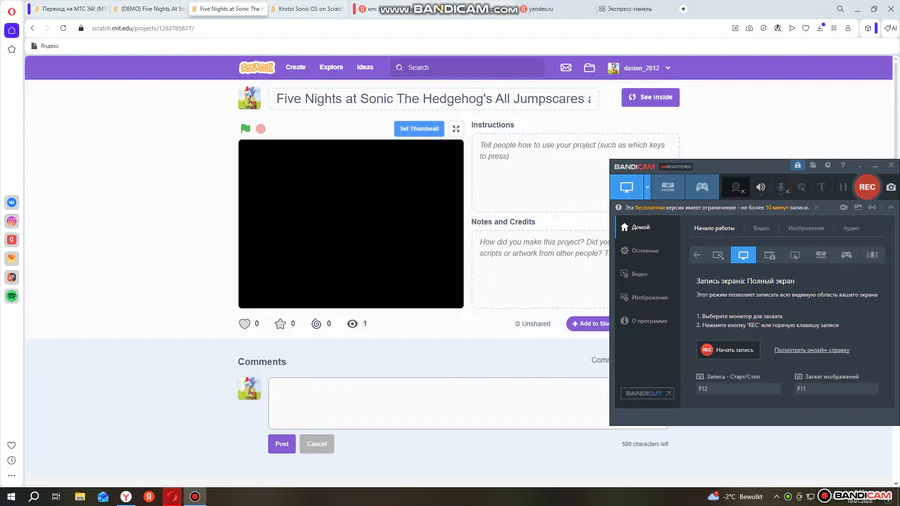Expand the Bandicam screen mode dropdown arrow
The width and height of the screenshot is (900, 506).
[647, 187]
